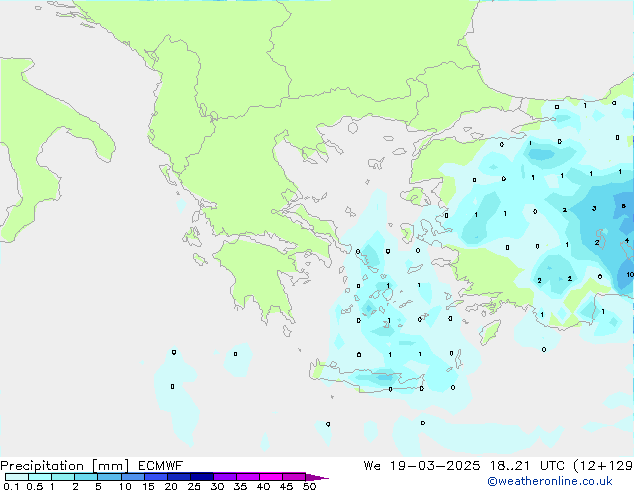Select the '(12+129' forecast offset text
The width and height of the screenshot is (634, 490).
pos(603,466)
